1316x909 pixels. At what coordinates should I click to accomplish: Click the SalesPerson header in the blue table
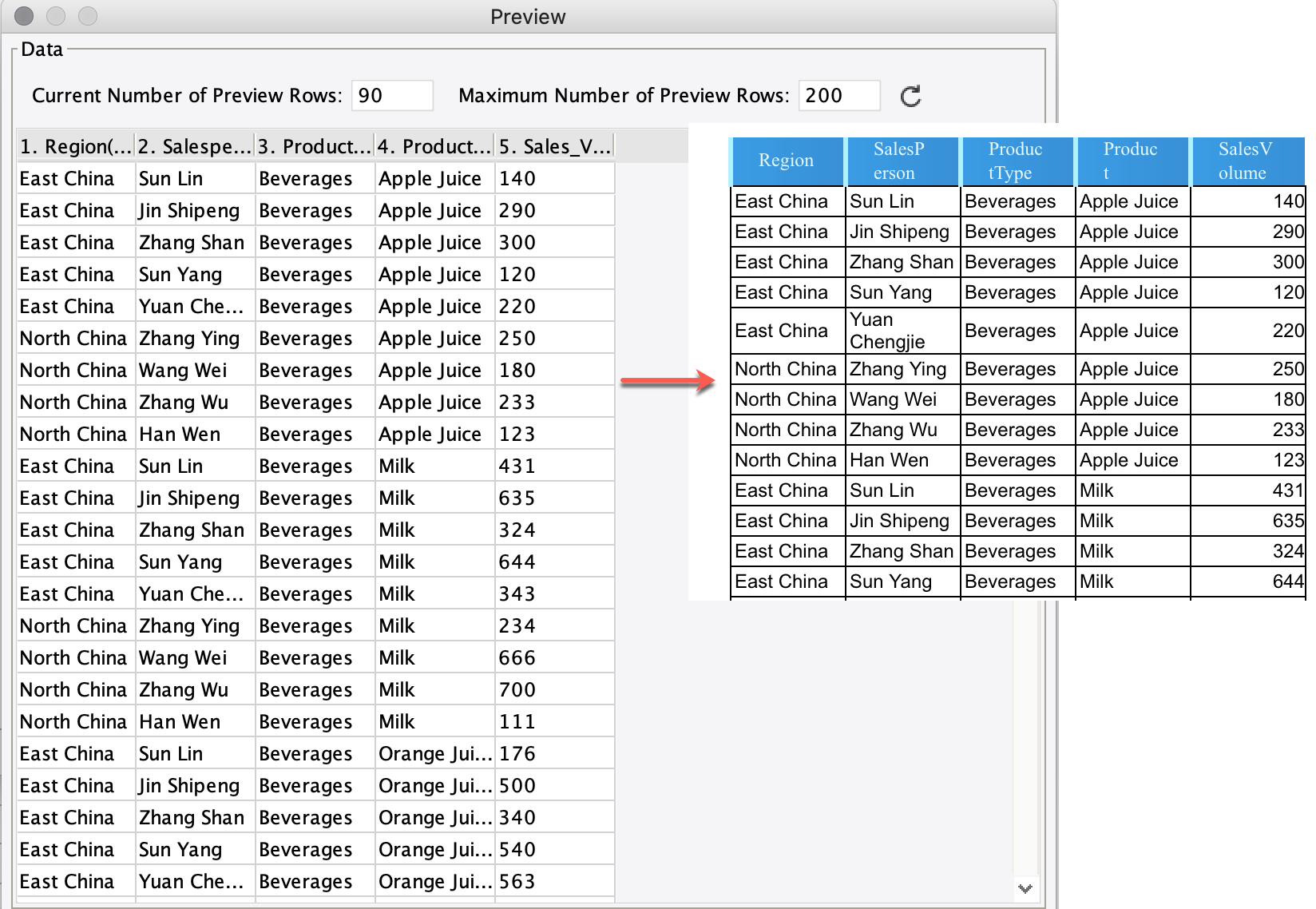pos(901,161)
